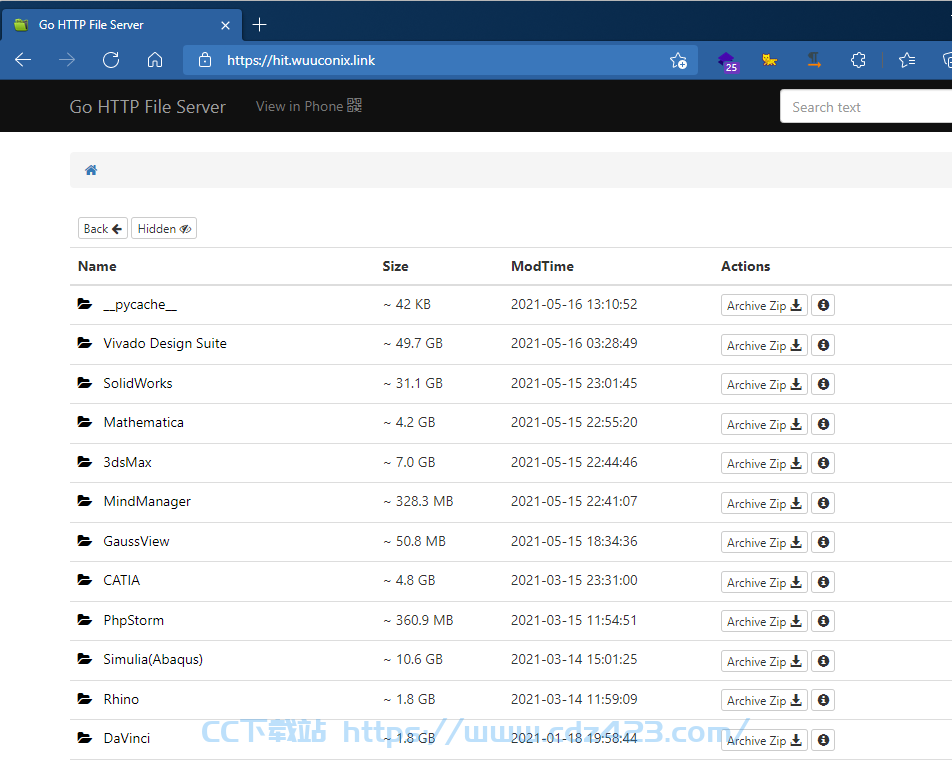Open the PhpStorm folder

tap(134, 620)
